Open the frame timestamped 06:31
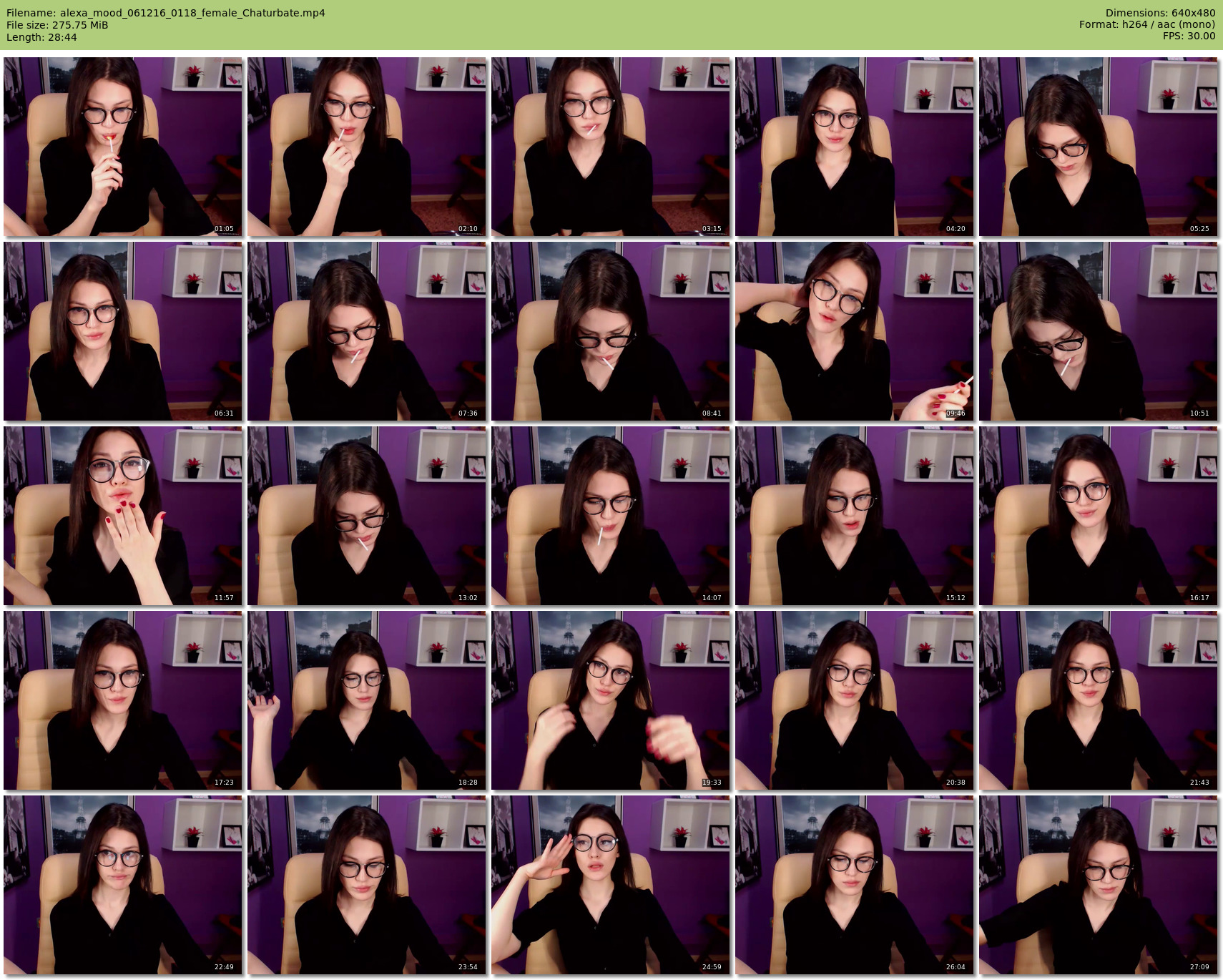Screen dimensions: 1223x980 coord(123,331)
